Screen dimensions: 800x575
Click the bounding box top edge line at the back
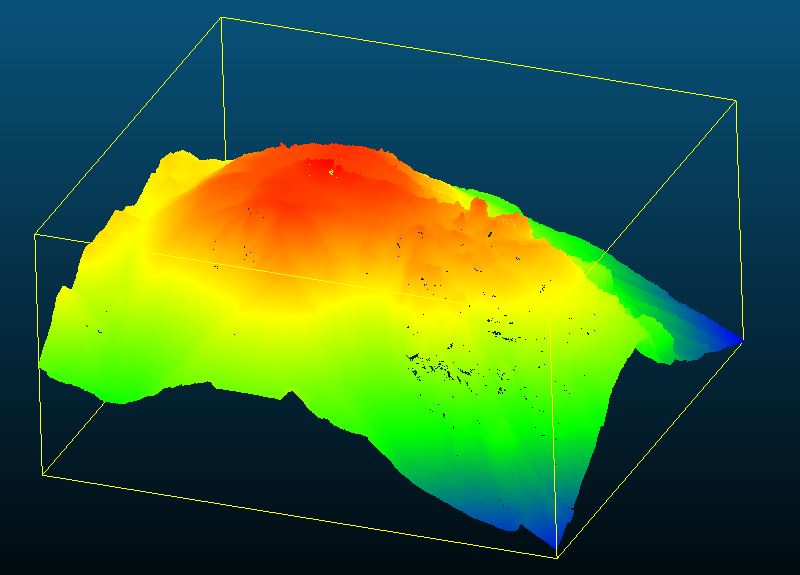[480, 58]
